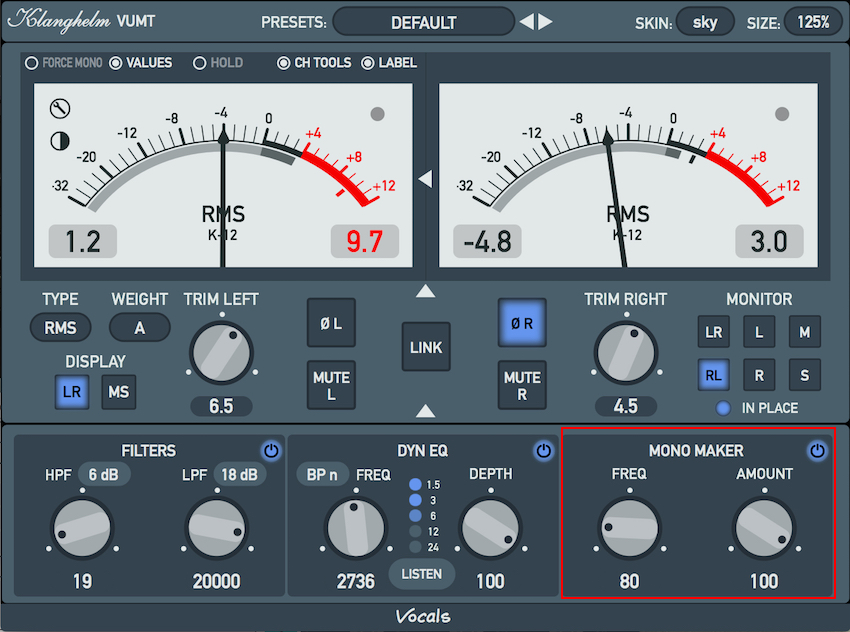850x632 pixels.
Task: Click the right meter RMS readout -4.8
Action: click(487, 241)
